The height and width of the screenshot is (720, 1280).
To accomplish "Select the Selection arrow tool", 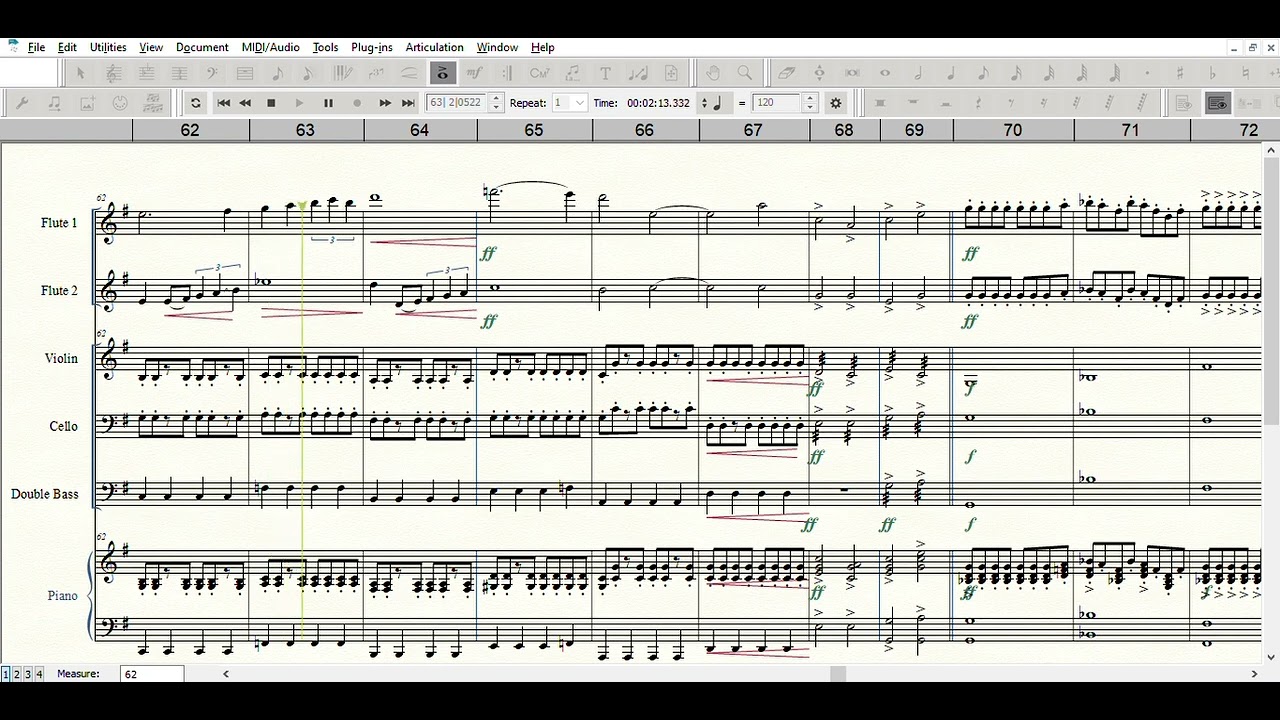I will [81, 73].
